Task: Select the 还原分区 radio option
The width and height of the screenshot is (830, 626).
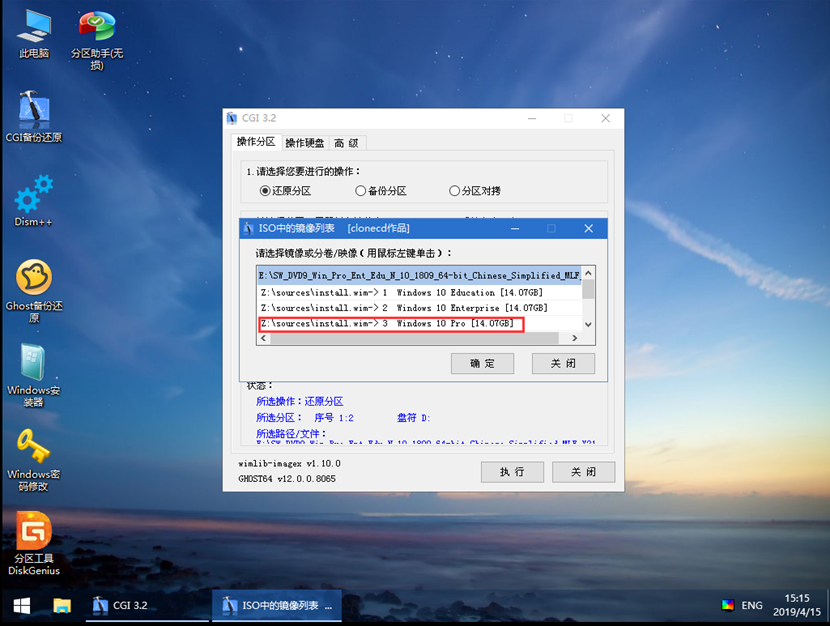Action: [265, 190]
